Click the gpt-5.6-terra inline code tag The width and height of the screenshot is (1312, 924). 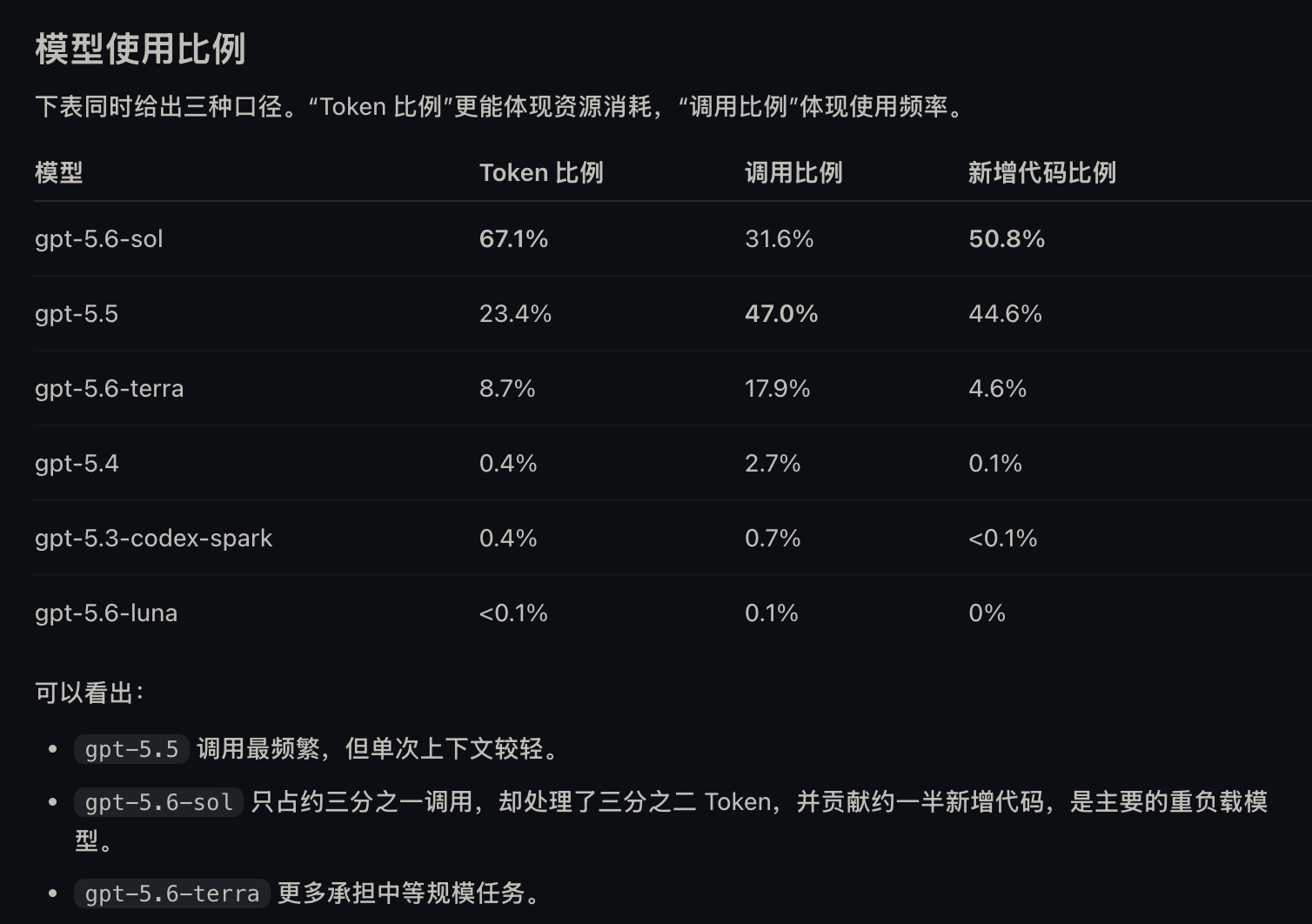[x=172, y=894]
